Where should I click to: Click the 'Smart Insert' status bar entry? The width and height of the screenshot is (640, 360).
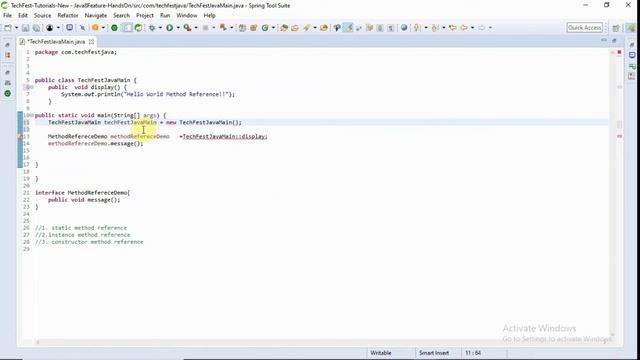click(434, 353)
